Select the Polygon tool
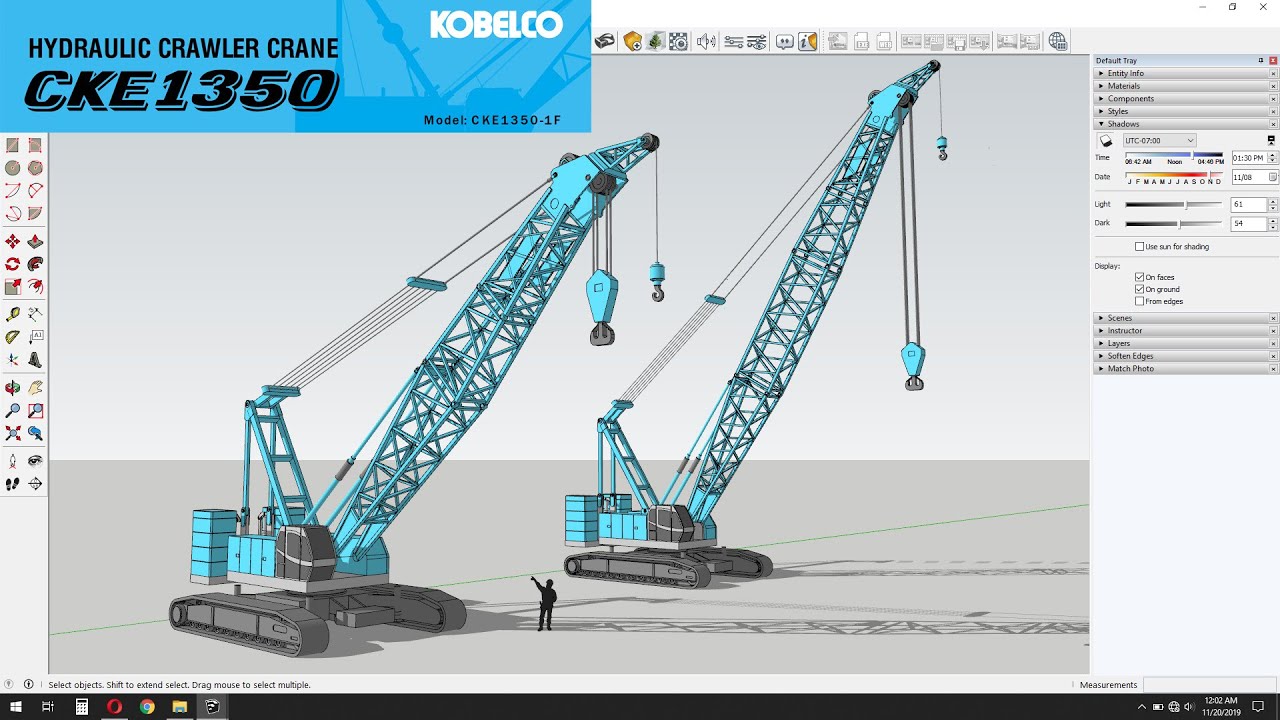This screenshot has width=1280, height=720. pos(35,168)
